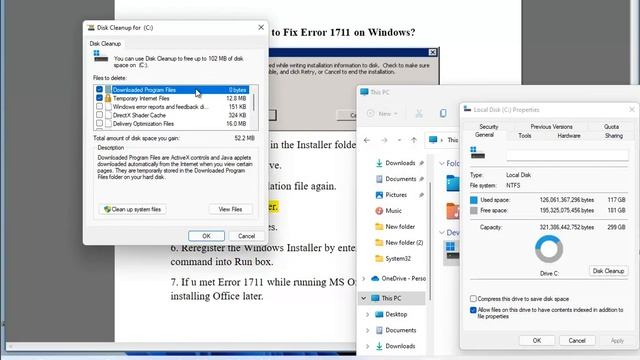Click View Files button in Disk Cleanup

coord(230,209)
